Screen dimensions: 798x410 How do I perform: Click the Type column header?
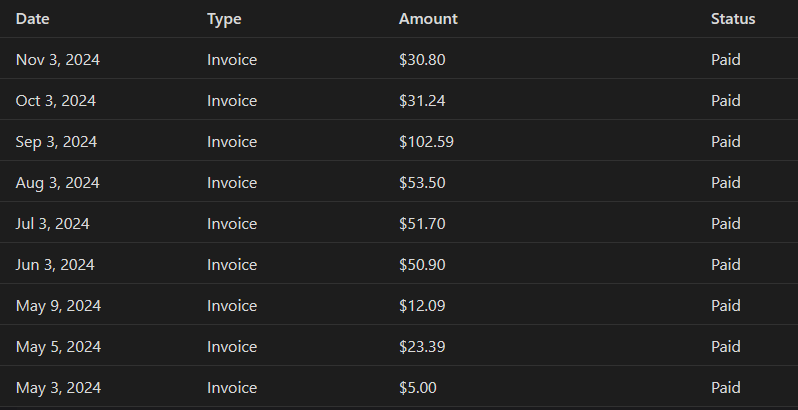(x=224, y=18)
